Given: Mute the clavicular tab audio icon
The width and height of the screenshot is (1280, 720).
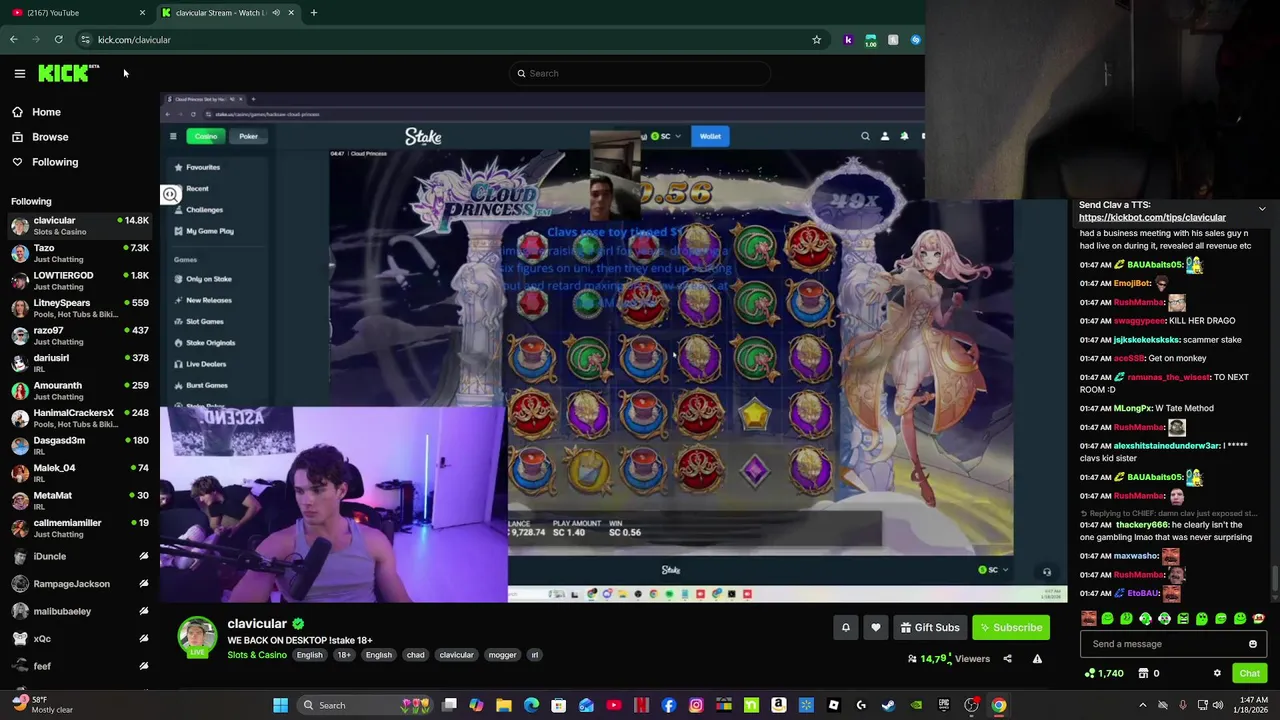Looking at the screenshot, I should tap(276, 13).
